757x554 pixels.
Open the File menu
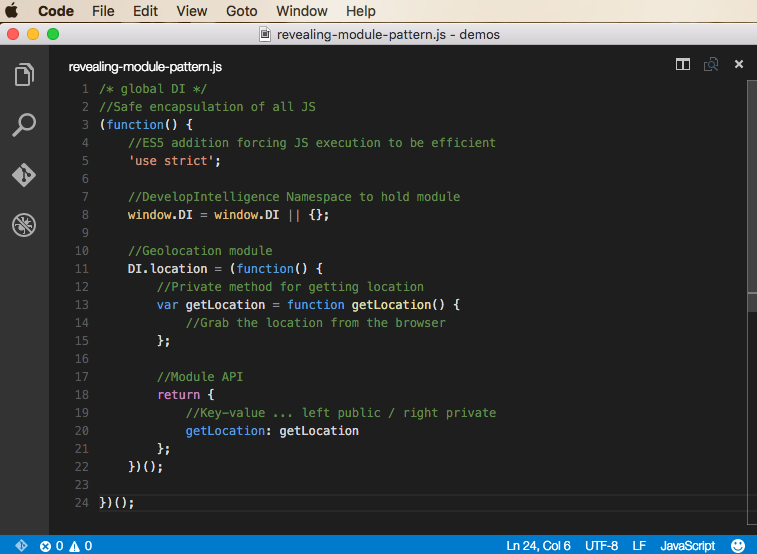(103, 11)
